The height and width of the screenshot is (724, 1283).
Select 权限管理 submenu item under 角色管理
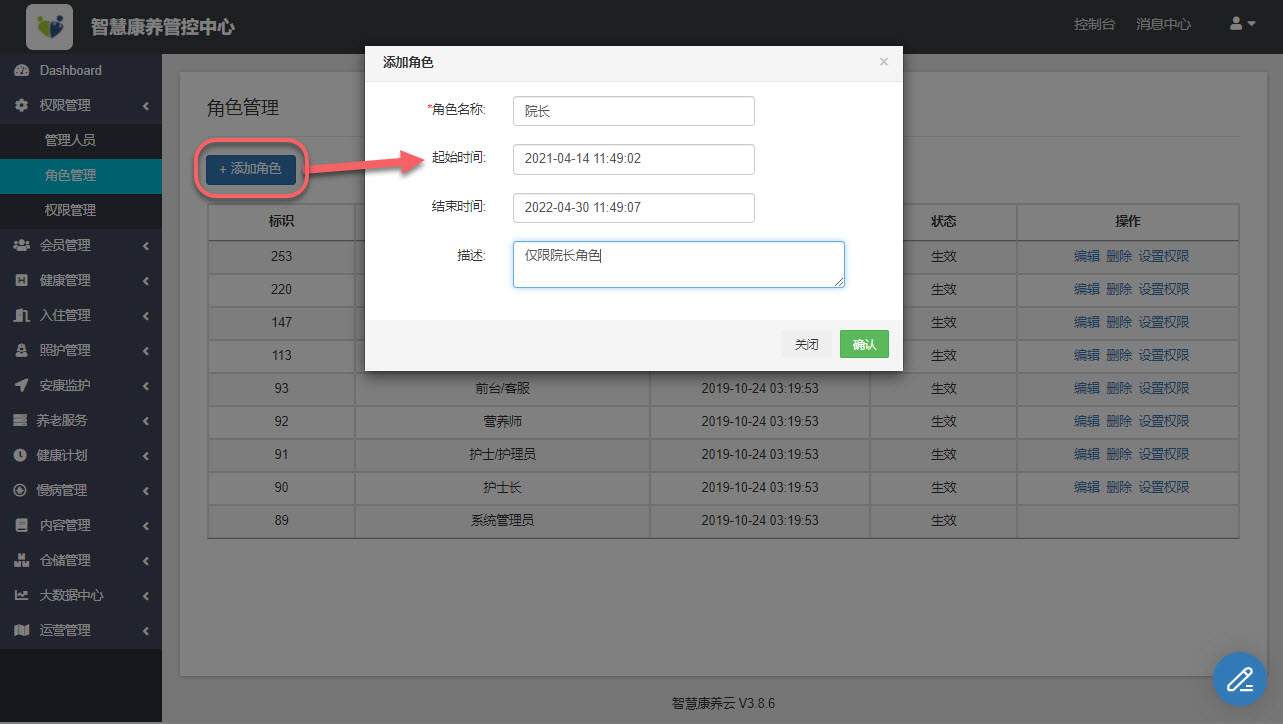tap(70, 210)
